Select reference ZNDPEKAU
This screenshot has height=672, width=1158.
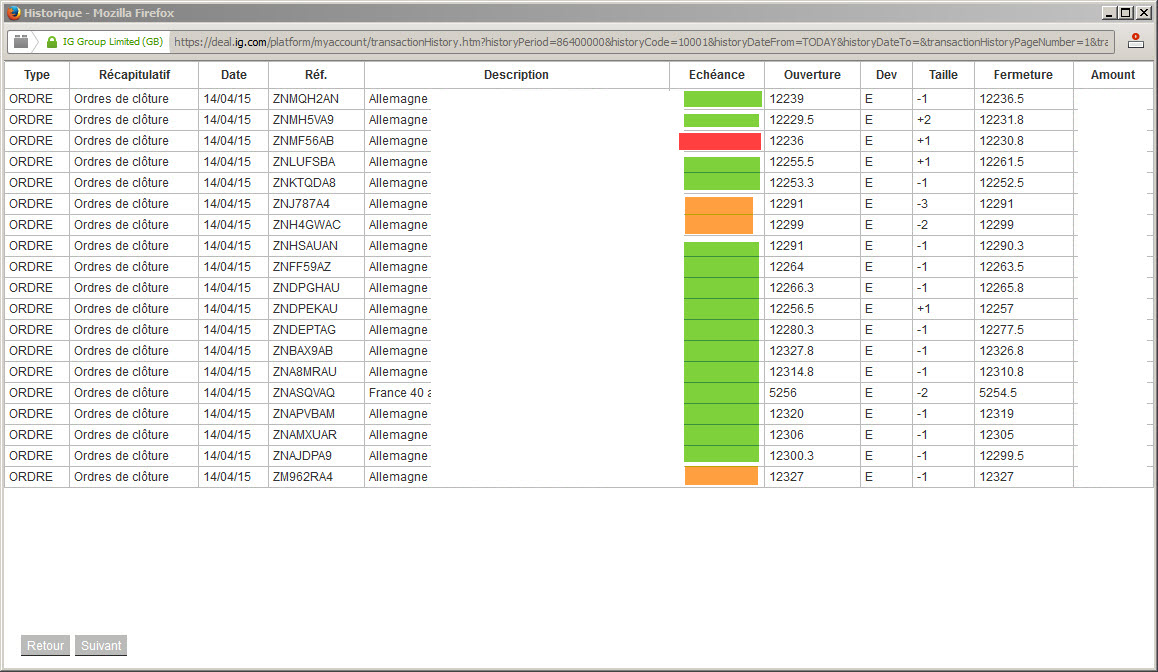tap(305, 309)
